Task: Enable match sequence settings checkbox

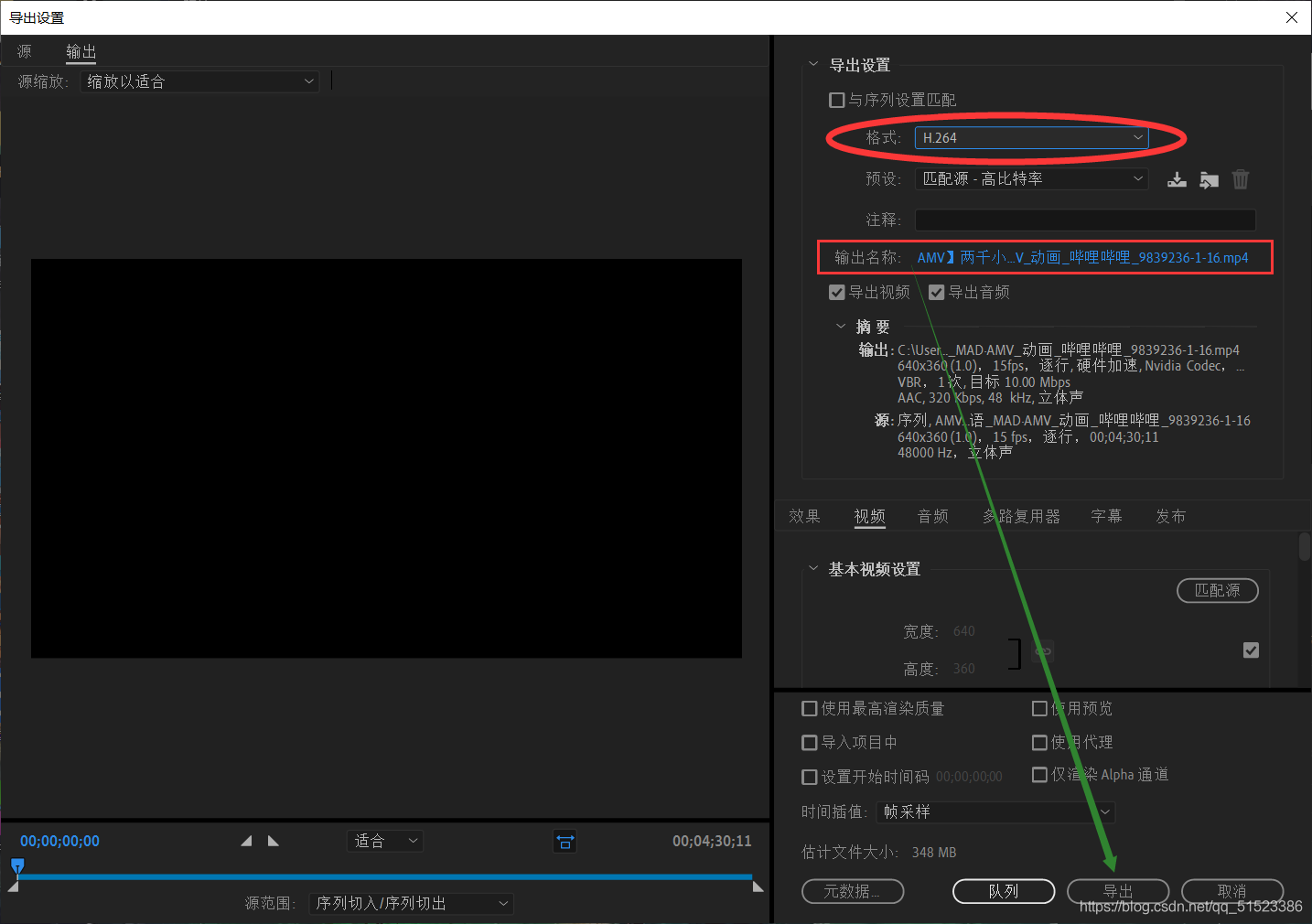Action: (x=836, y=100)
